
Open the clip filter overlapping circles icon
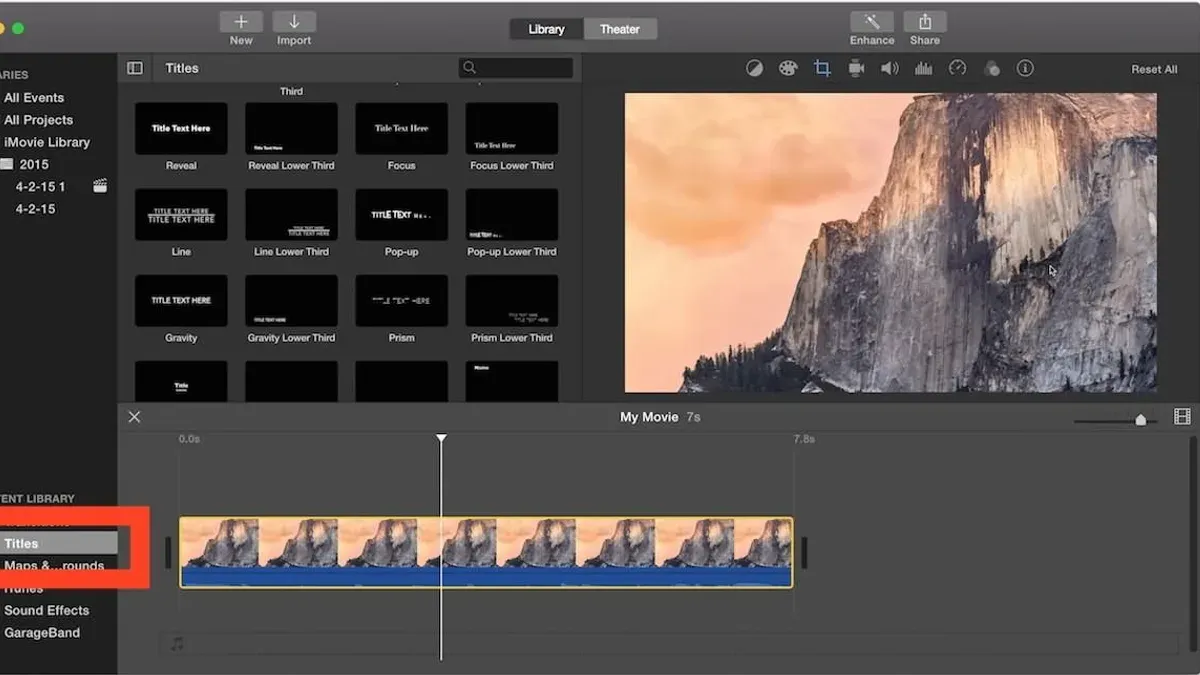click(991, 68)
